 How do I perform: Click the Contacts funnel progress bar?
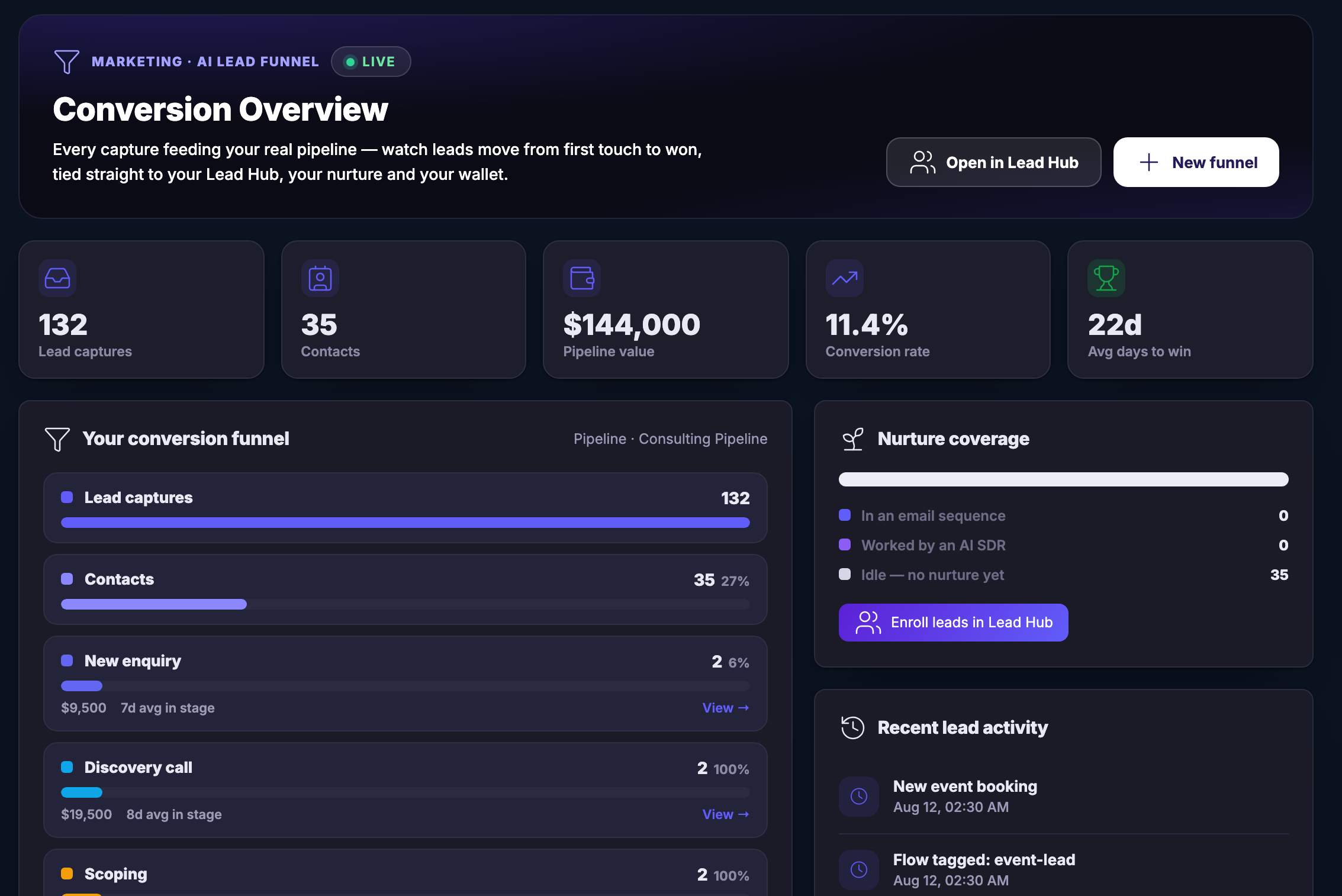click(406, 604)
